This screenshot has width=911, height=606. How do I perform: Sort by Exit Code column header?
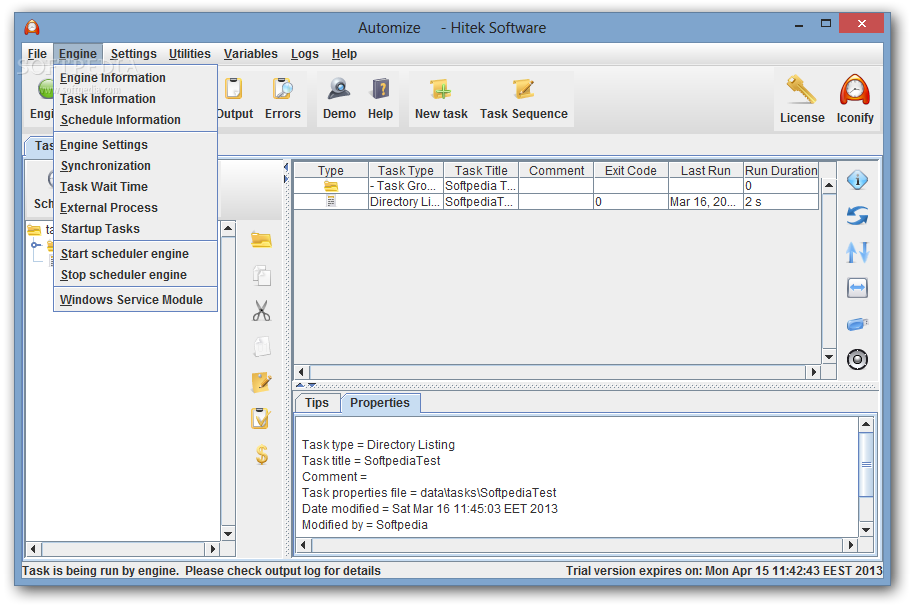630,170
